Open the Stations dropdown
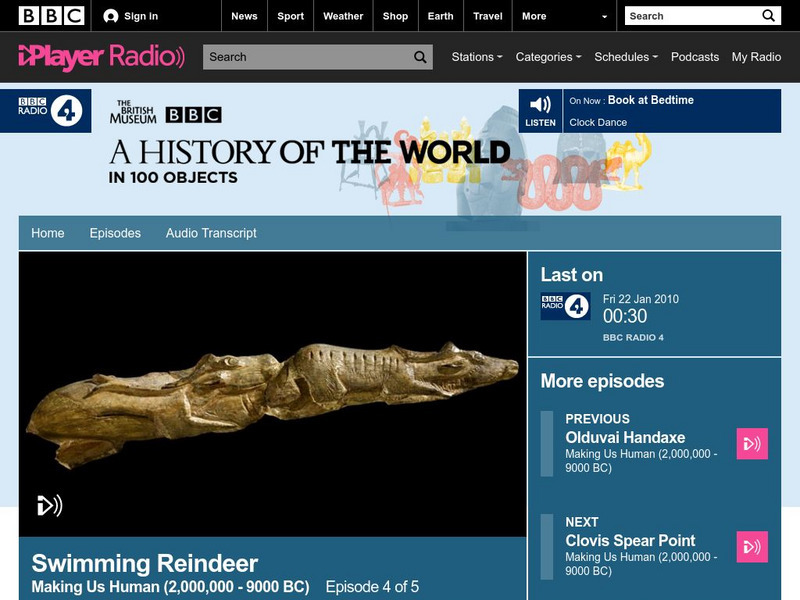This screenshot has width=800, height=600. (475, 57)
